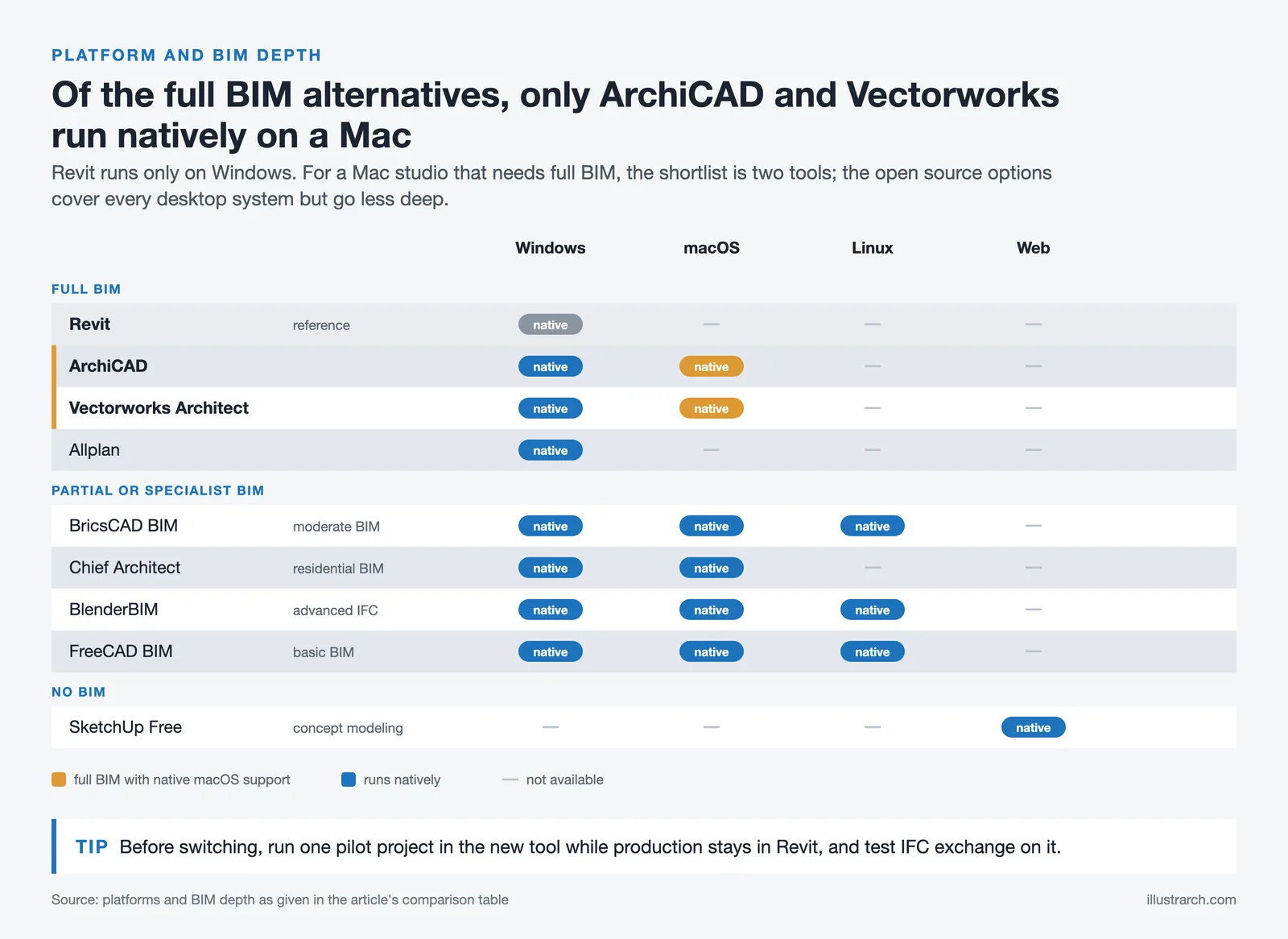
Task: Click the 'not available' legend label
Action: coord(565,780)
